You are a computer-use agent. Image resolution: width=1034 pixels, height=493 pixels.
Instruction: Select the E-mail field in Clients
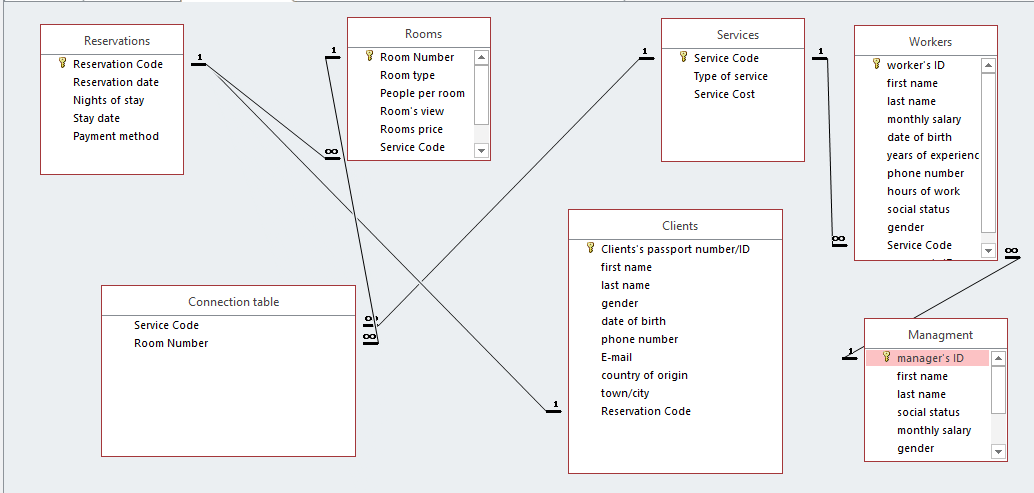[x=618, y=357]
